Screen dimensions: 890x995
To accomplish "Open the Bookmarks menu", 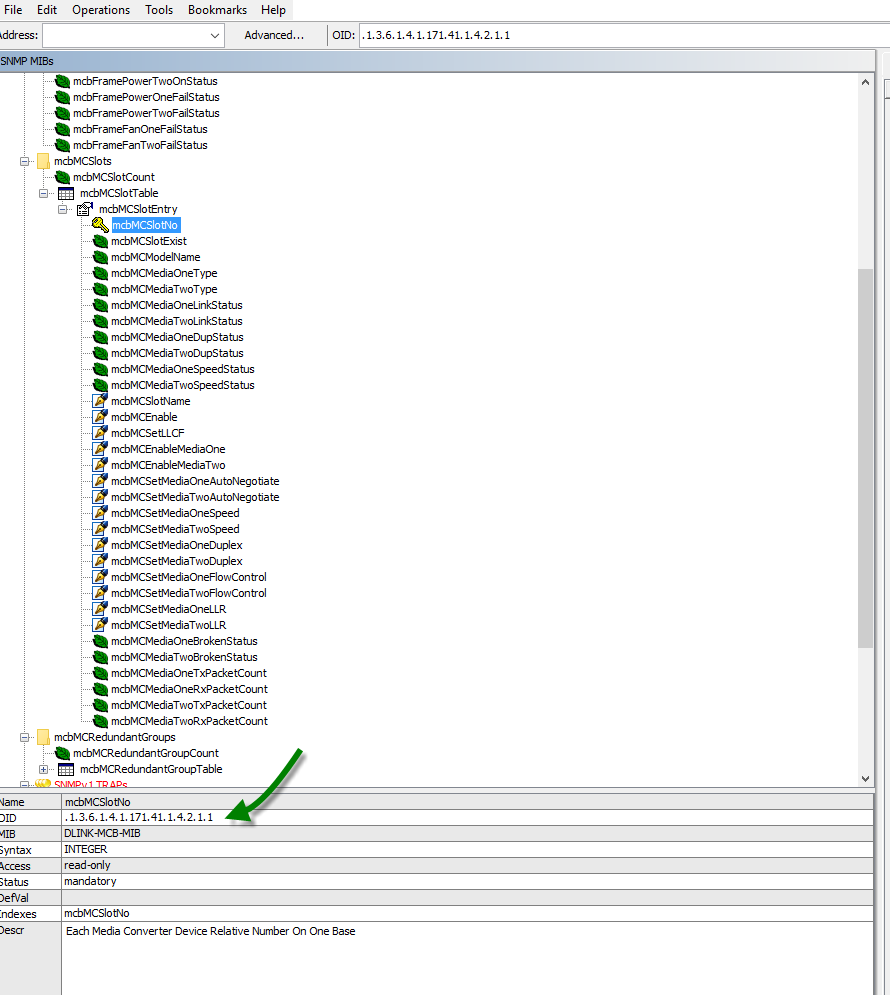I will point(218,10).
